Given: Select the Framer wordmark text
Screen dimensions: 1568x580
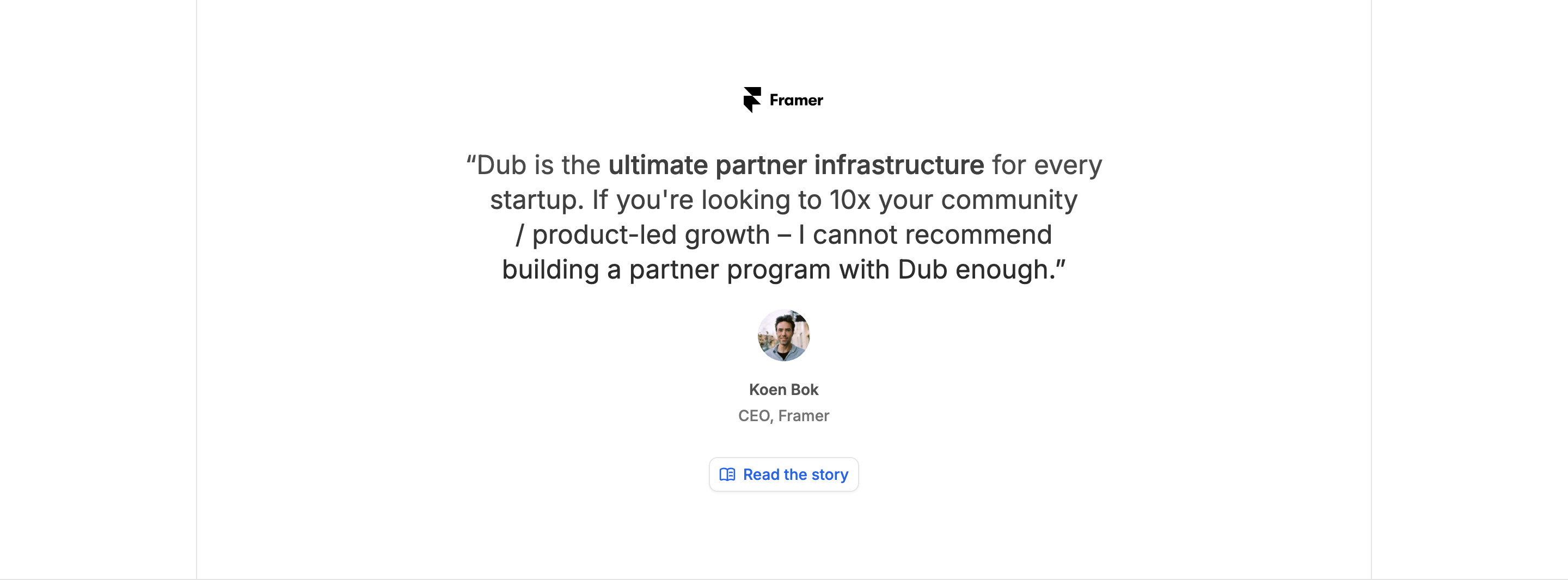Looking at the screenshot, I should pos(796,100).
